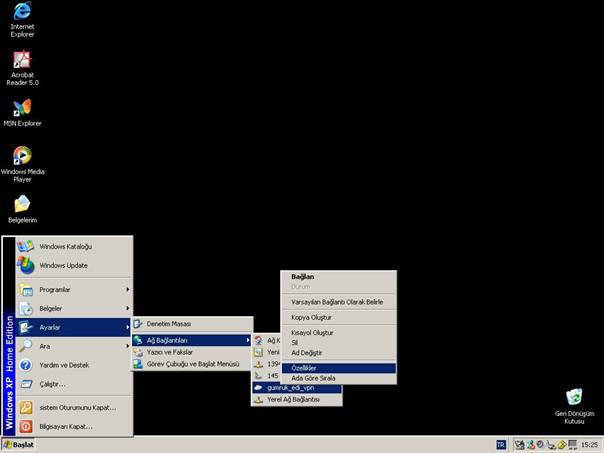604x453 pixels.
Task: Click the Yazıcı ve Fakslar printer icon
Action: [x=138, y=352]
